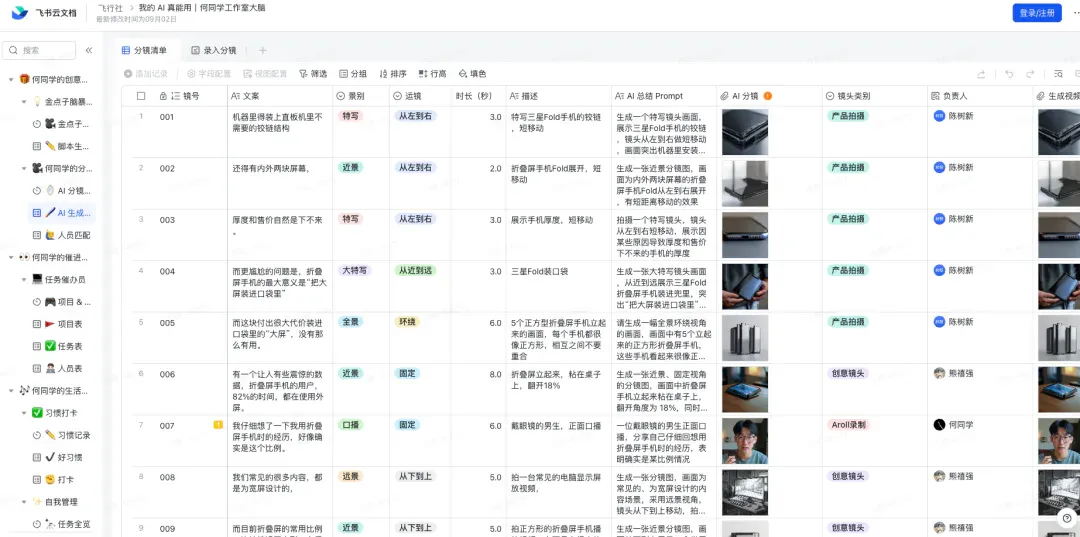This screenshot has width=1080, height=537.
Task: Collapse 何同学的创意 tree node
Action: [x=11, y=80]
